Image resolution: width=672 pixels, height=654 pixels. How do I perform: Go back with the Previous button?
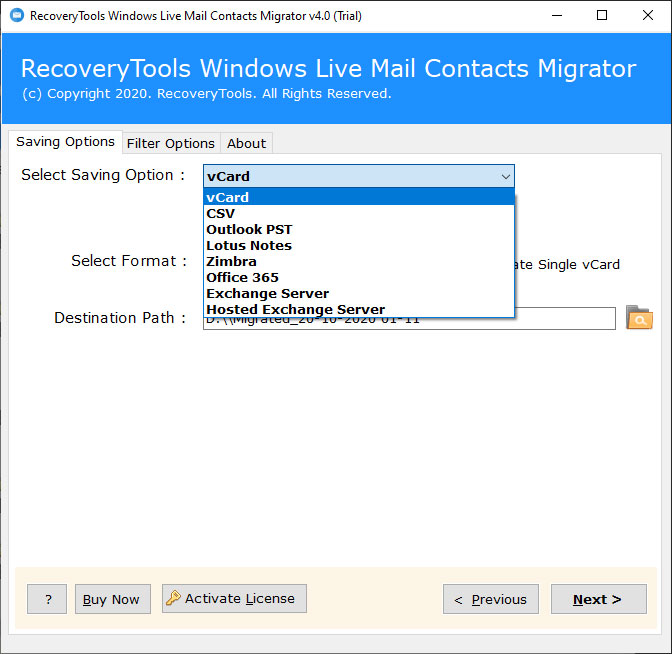tap(491, 599)
